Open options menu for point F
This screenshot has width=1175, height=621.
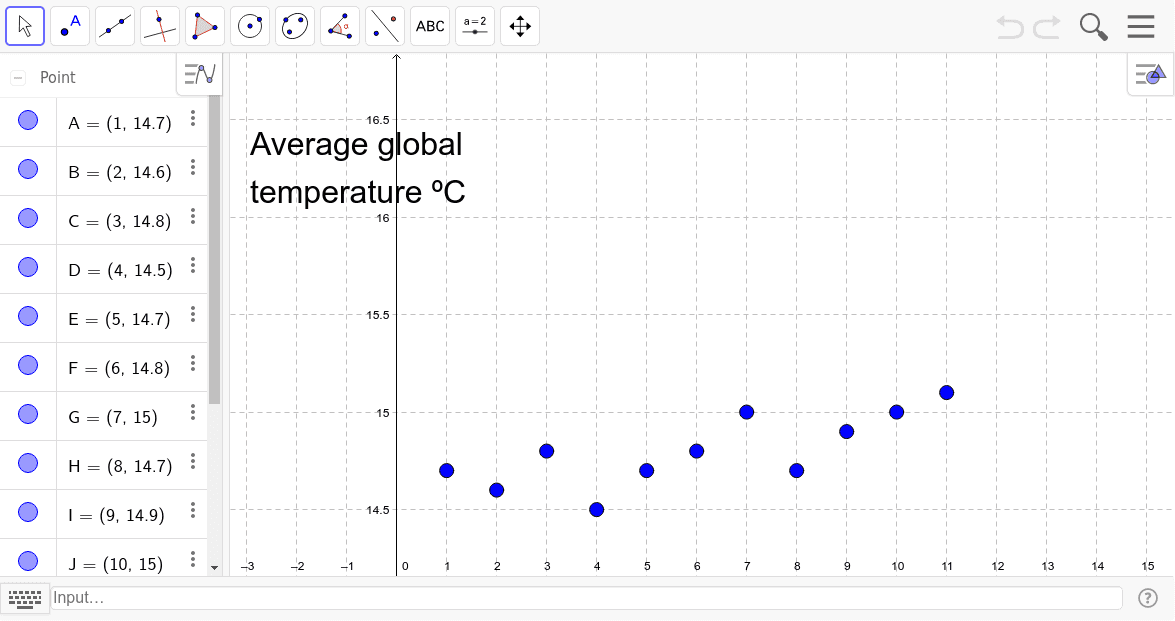(193, 364)
